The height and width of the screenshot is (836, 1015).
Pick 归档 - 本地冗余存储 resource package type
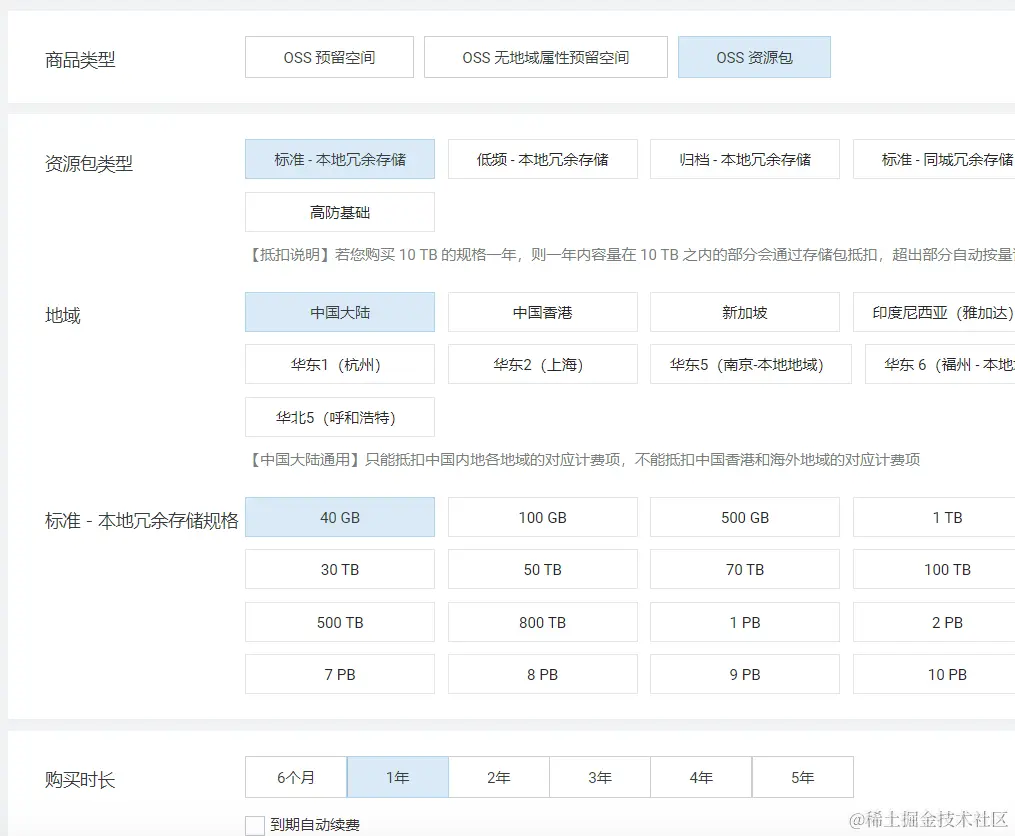pos(745,159)
